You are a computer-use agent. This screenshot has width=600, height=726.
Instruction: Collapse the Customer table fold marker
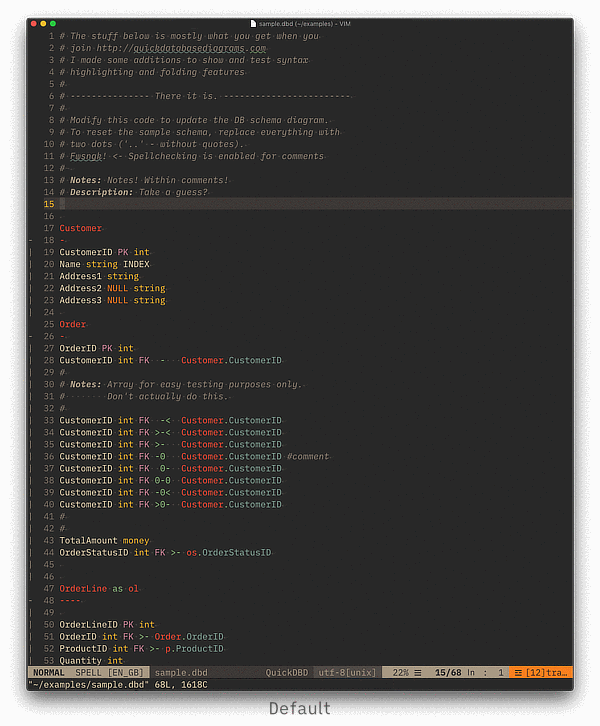[31, 240]
